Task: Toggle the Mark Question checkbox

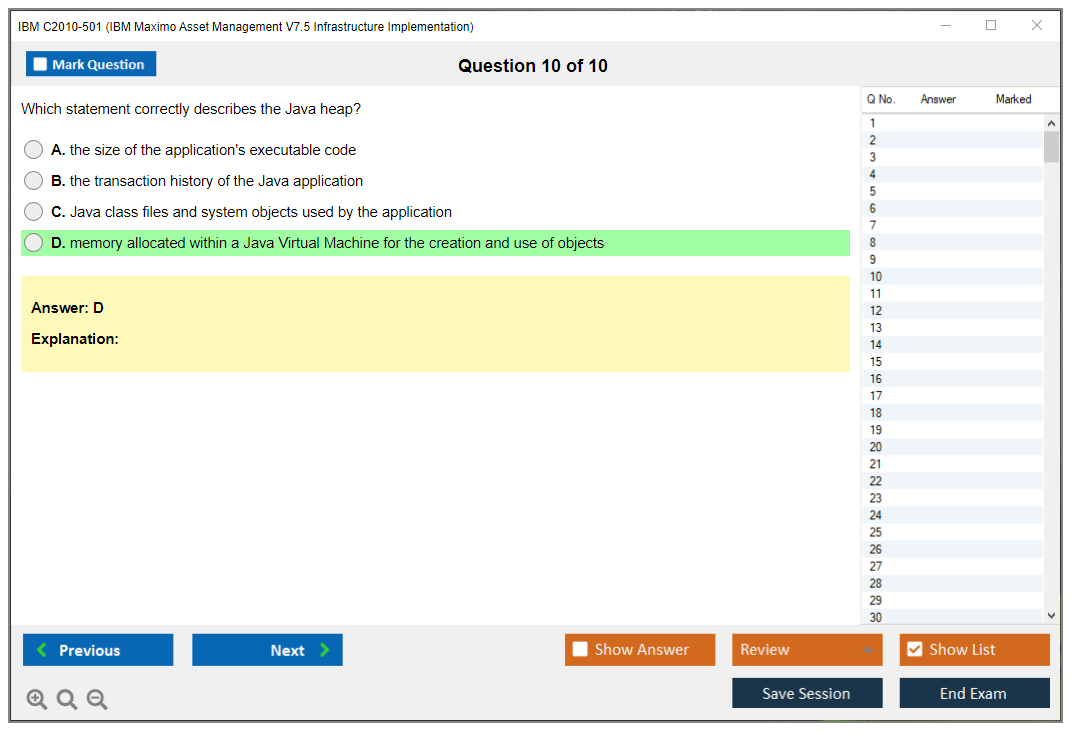Action: click(x=41, y=65)
